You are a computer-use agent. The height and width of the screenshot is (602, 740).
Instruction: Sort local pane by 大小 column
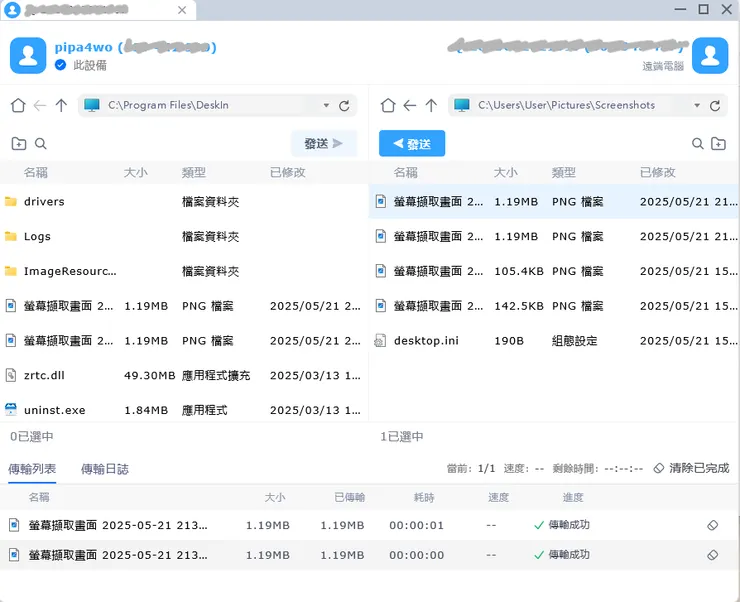point(136,173)
